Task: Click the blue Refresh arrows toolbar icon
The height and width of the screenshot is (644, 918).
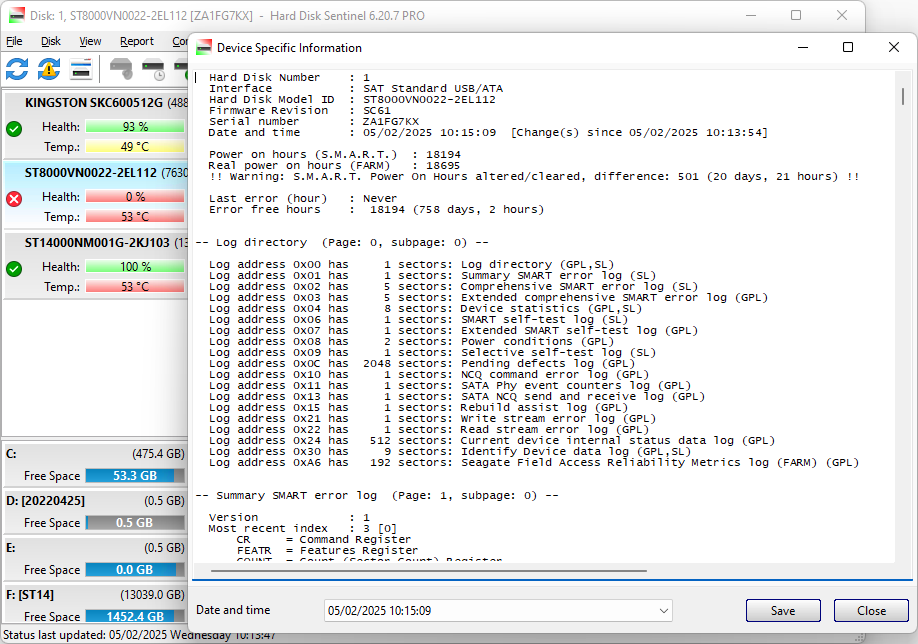Action: pos(17,69)
